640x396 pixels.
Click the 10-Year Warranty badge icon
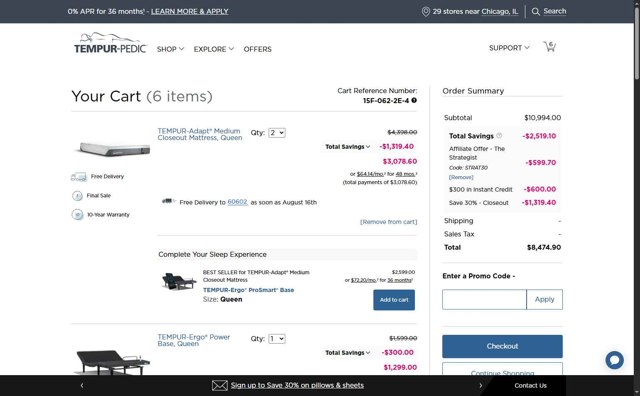[x=77, y=214]
